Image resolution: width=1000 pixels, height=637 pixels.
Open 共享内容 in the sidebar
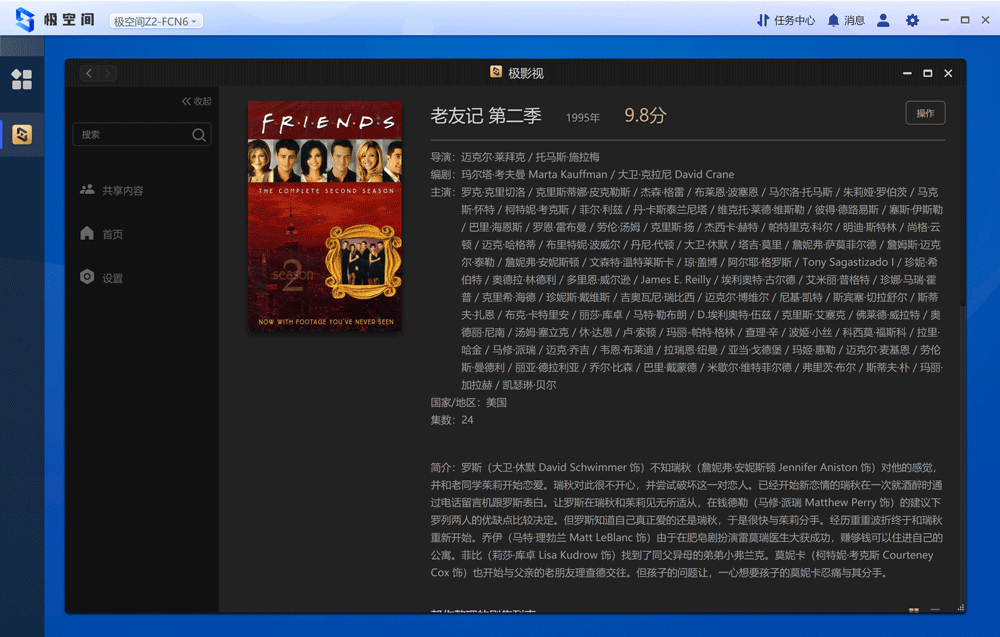(x=112, y=190)
